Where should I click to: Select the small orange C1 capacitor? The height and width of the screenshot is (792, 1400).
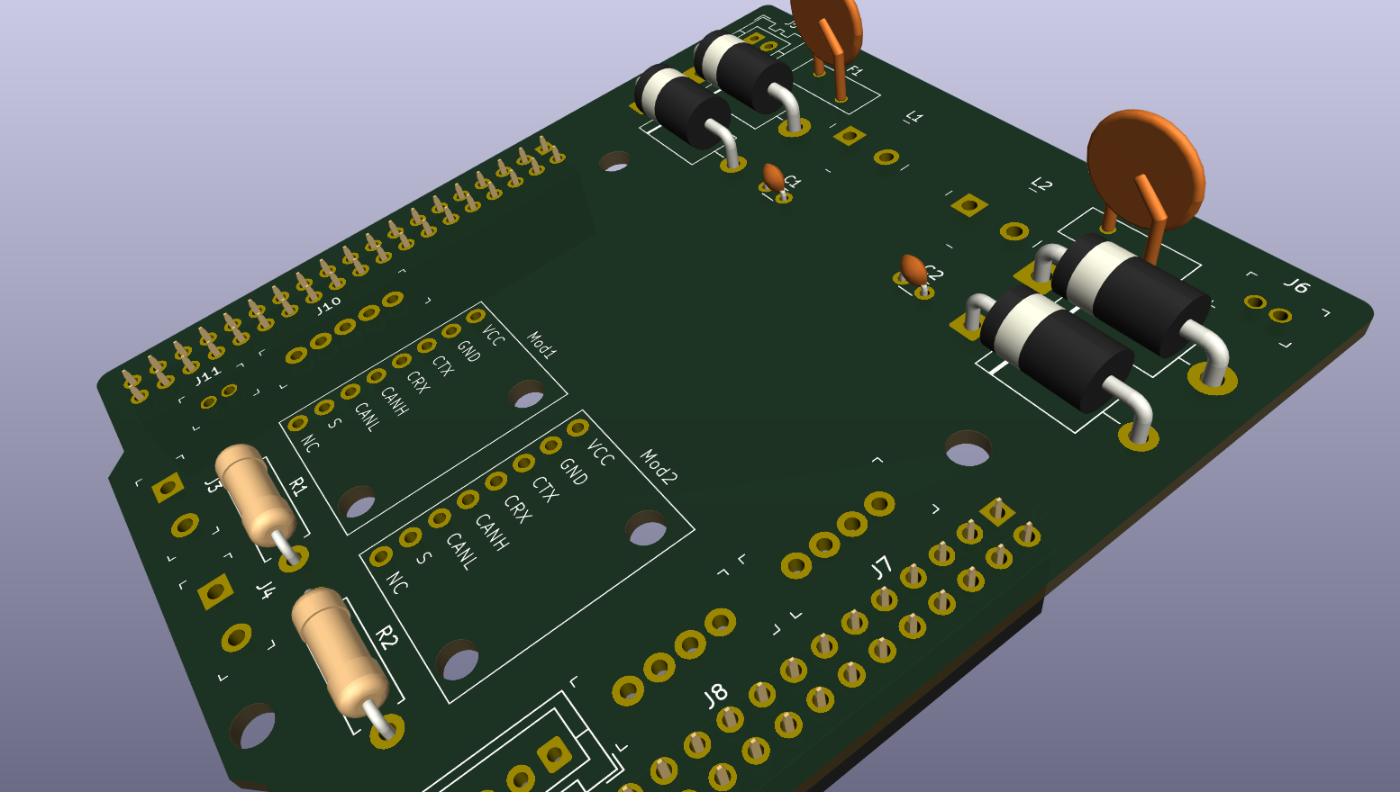[x=773, y=178]
